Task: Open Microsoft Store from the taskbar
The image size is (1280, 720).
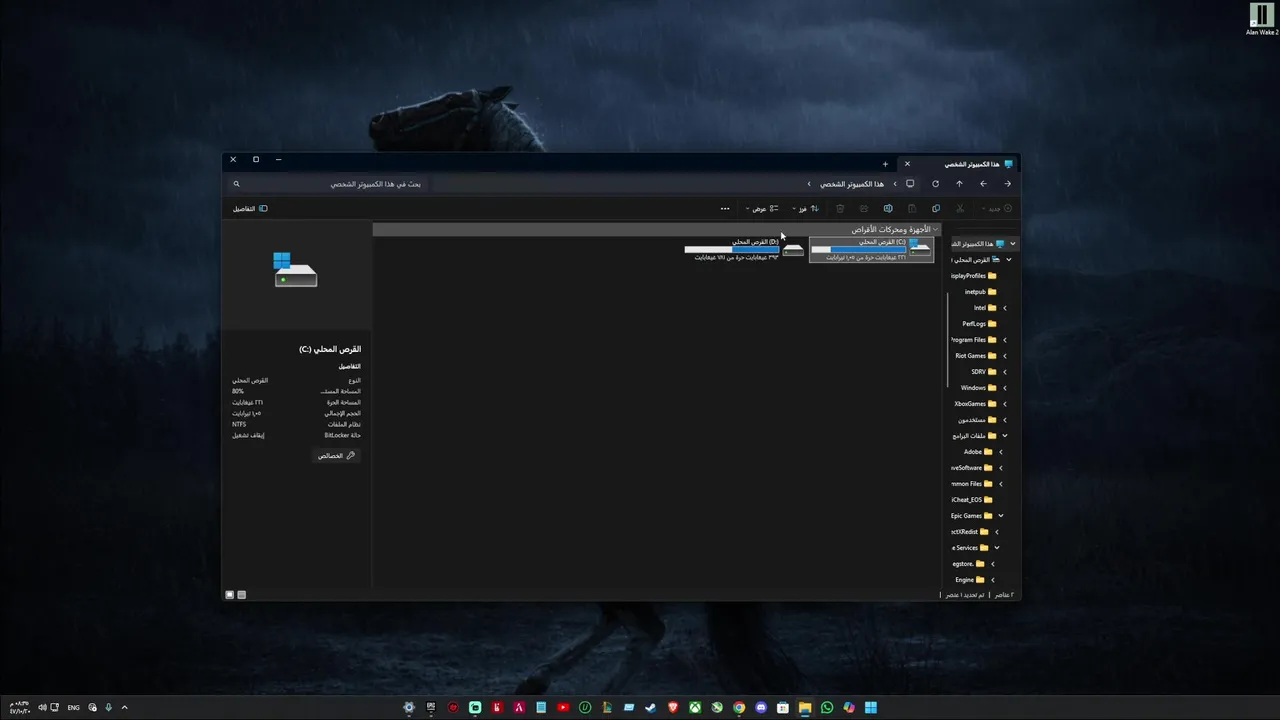Action: (783, 708)
